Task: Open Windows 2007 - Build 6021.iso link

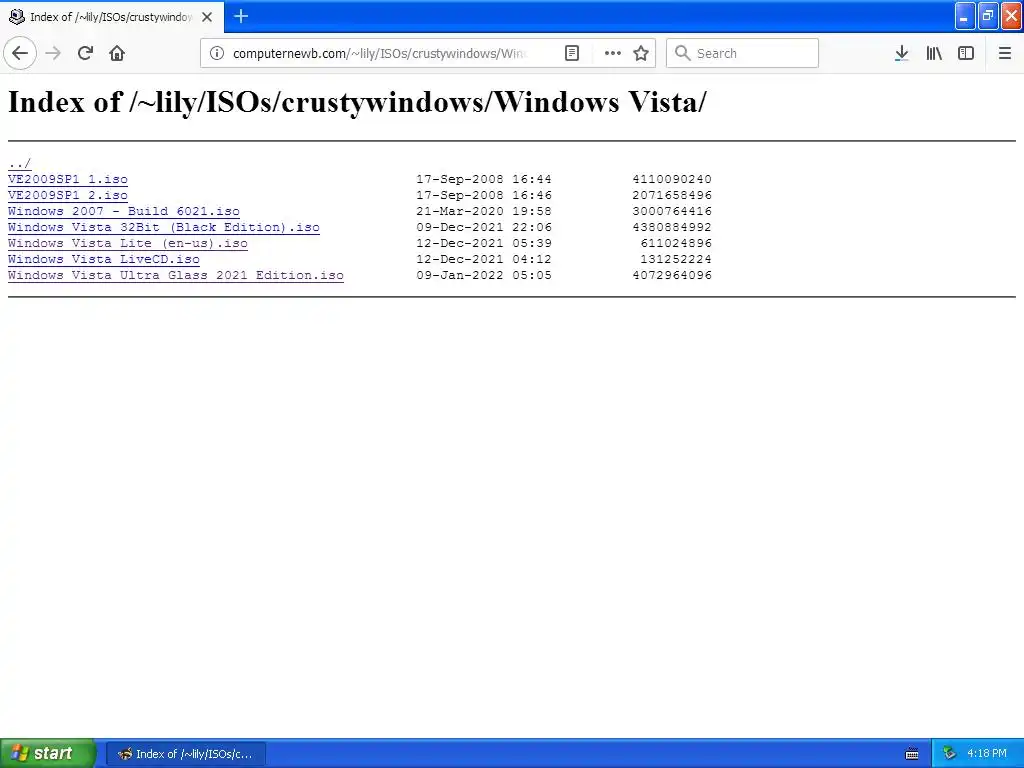Action: click(x=124, y=211)
